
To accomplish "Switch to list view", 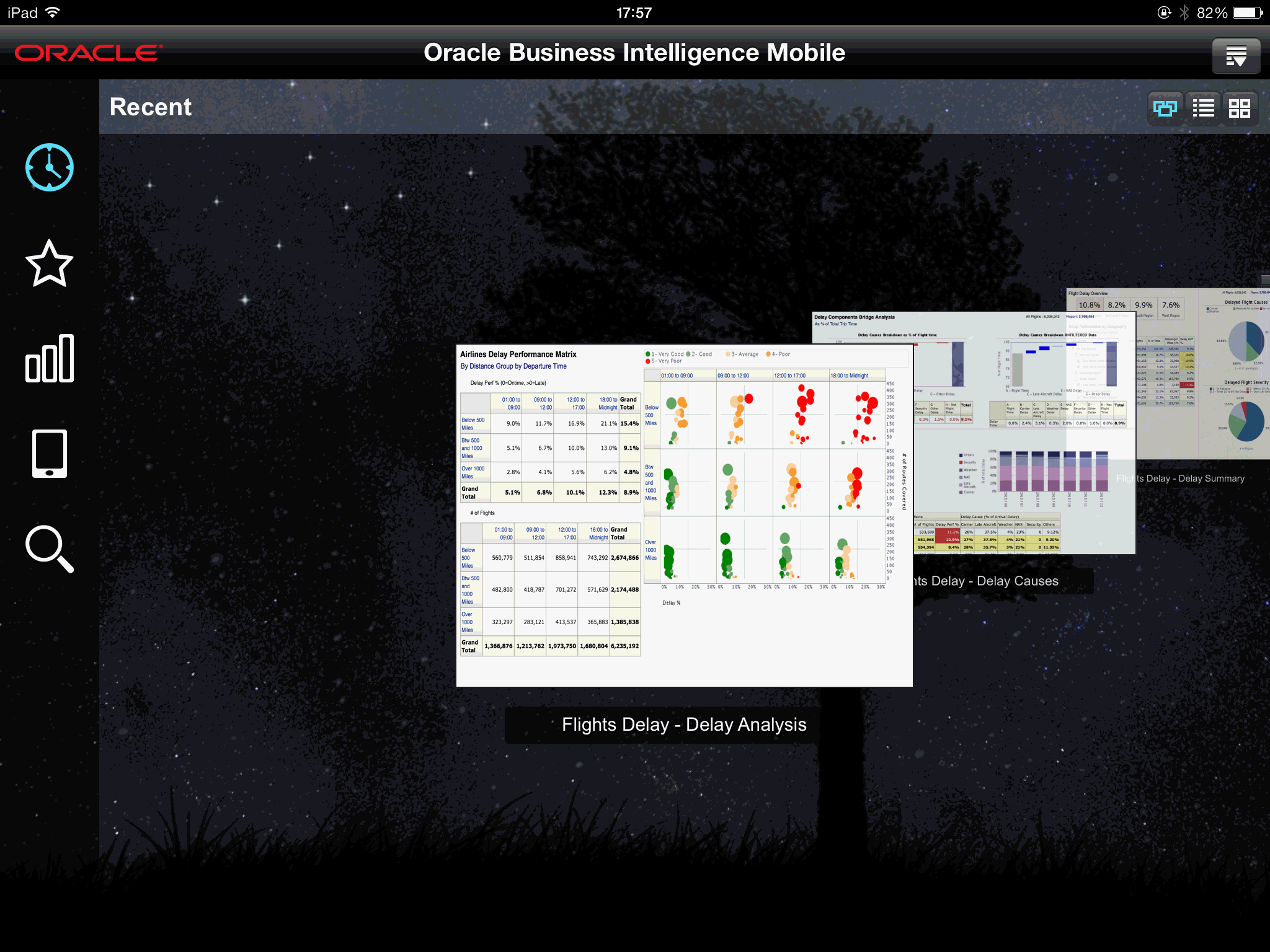I will [x=1203, y=108].
